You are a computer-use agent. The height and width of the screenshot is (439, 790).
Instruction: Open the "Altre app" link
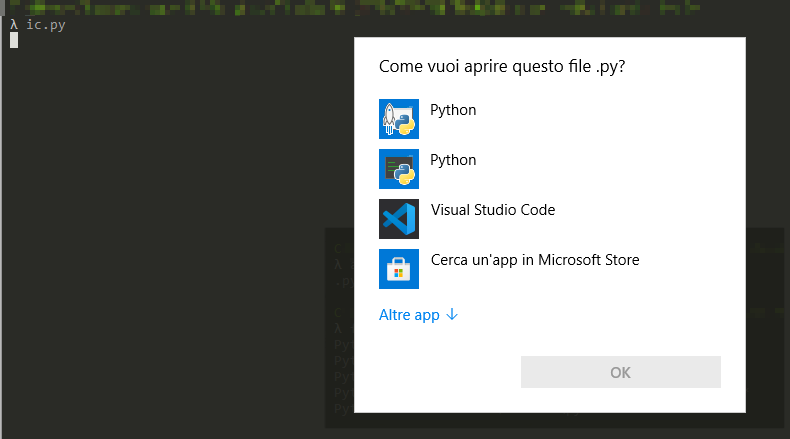(x=409, y=315)
